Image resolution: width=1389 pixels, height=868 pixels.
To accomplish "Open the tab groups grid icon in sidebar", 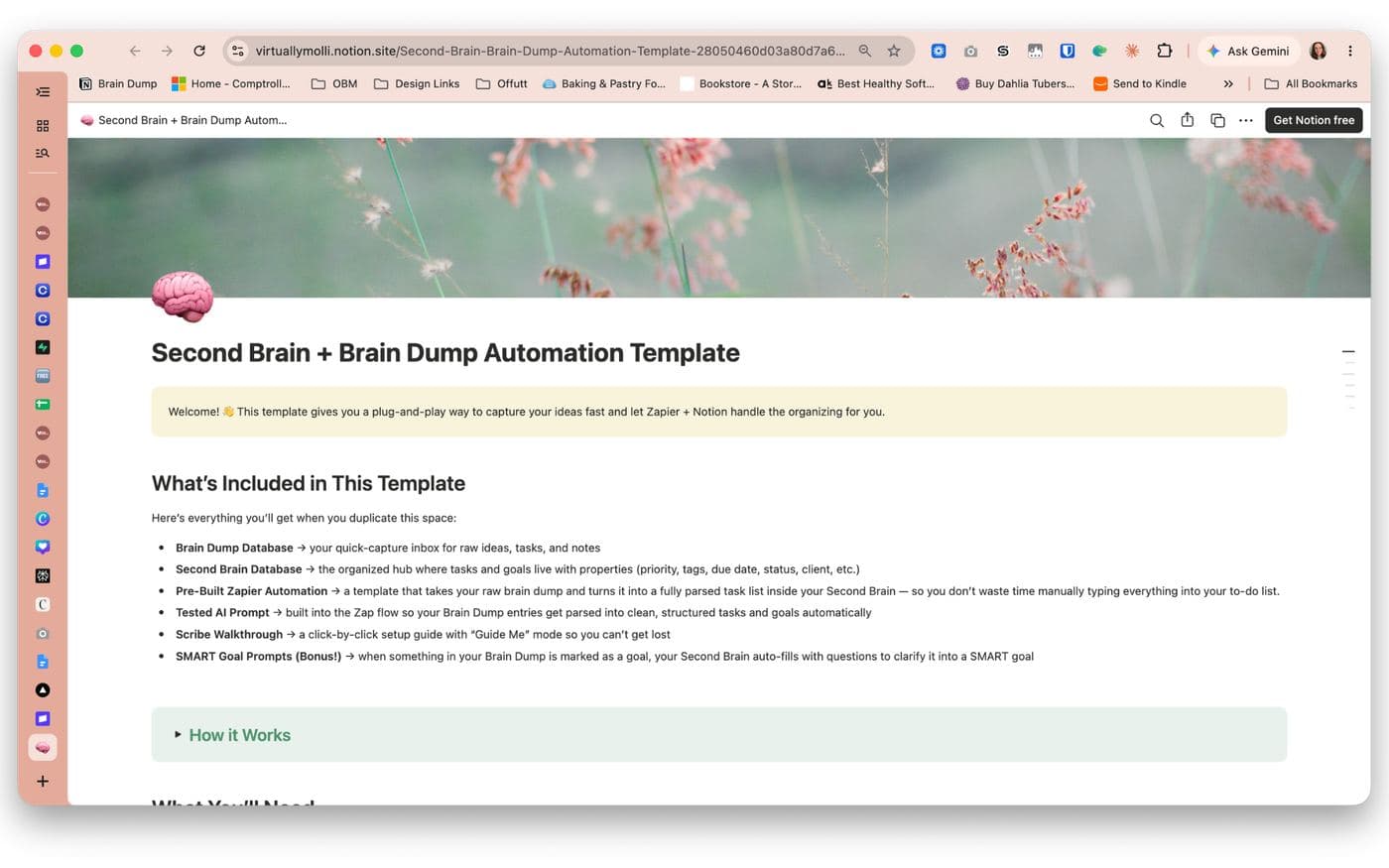I will pyautogui.click(x=43, y=126).
